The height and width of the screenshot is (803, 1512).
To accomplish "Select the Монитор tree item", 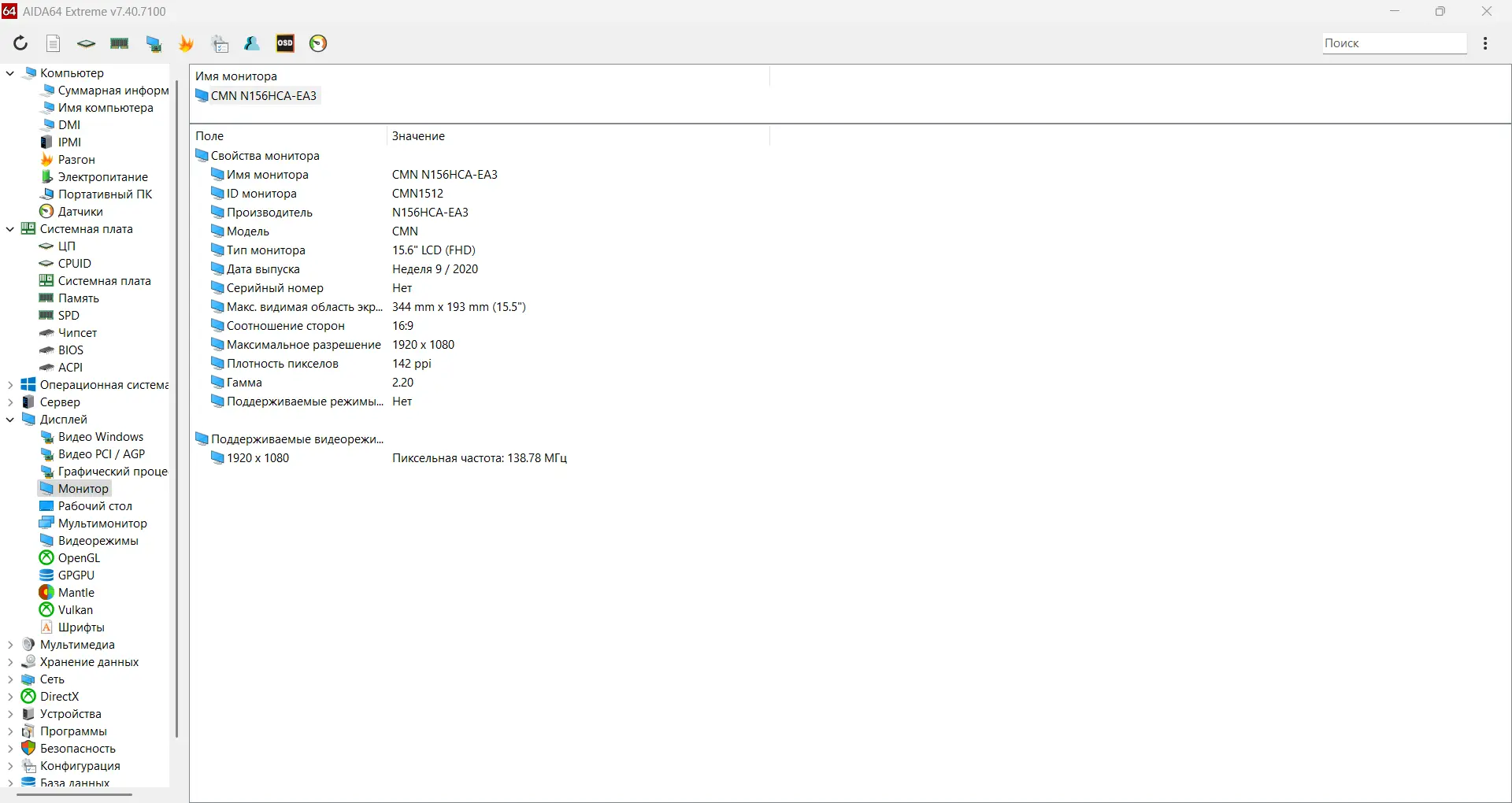I will pyautogui.click(x=75, y=489).
